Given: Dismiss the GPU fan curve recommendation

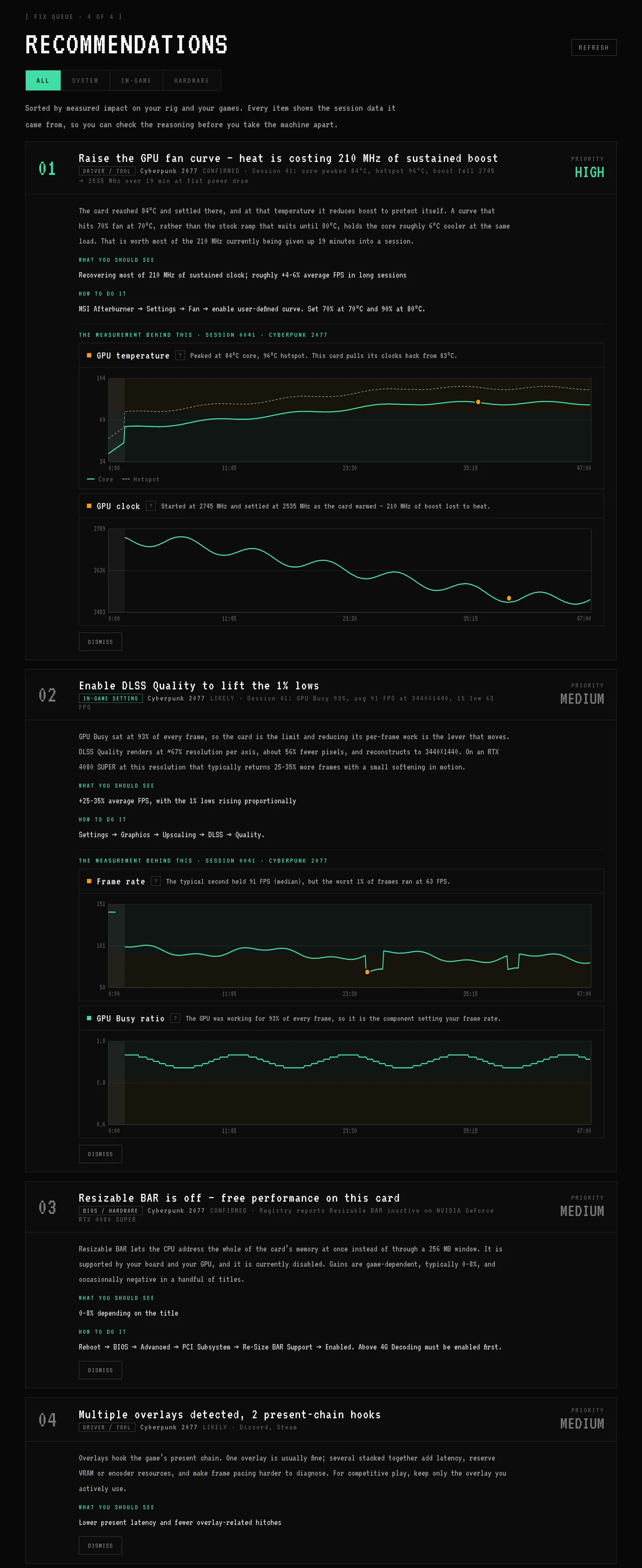Looking at the screenshot, I should point(100,642).
